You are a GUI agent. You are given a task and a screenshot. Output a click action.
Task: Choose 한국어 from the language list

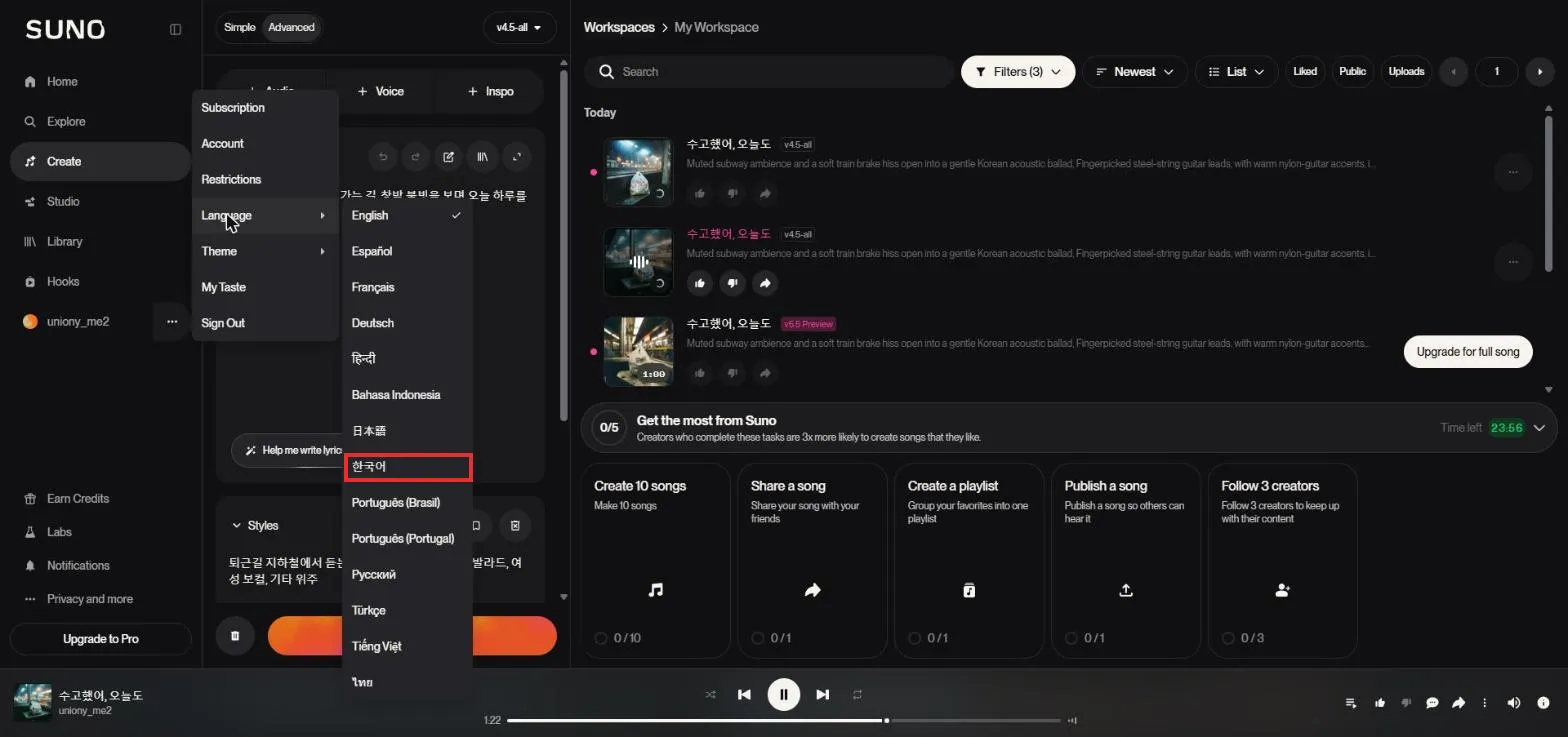(x=407, y=467)
